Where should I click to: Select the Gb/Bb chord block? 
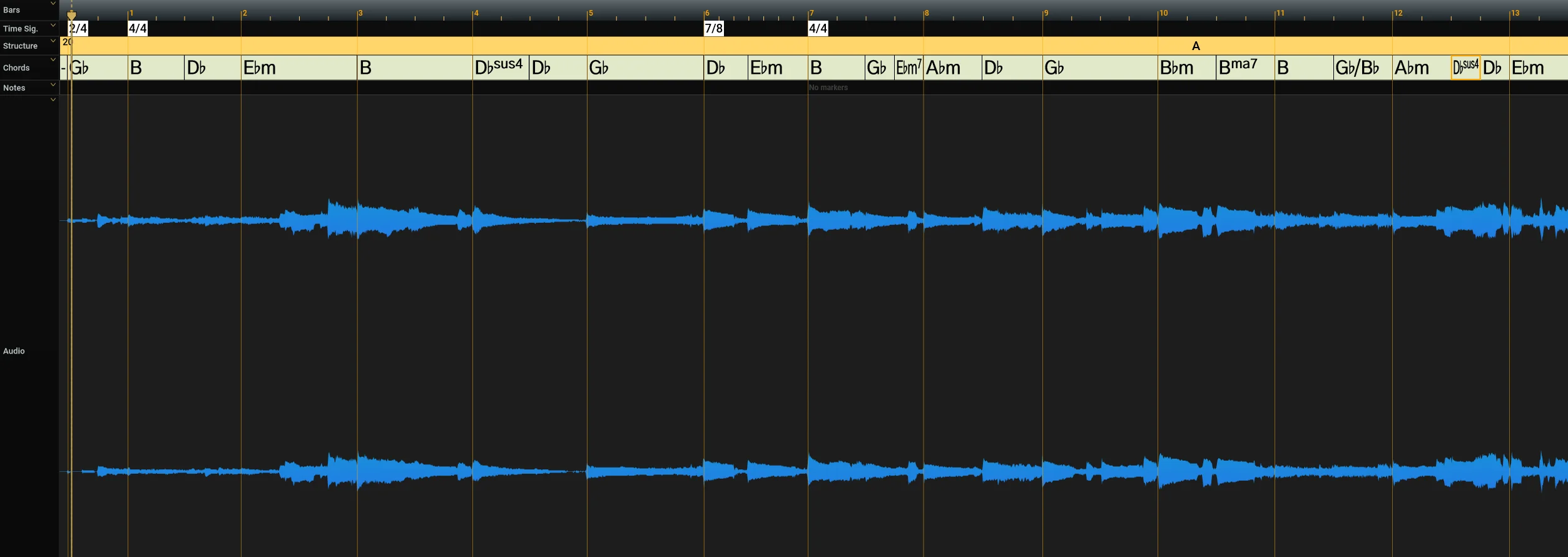pos(1363,68)
